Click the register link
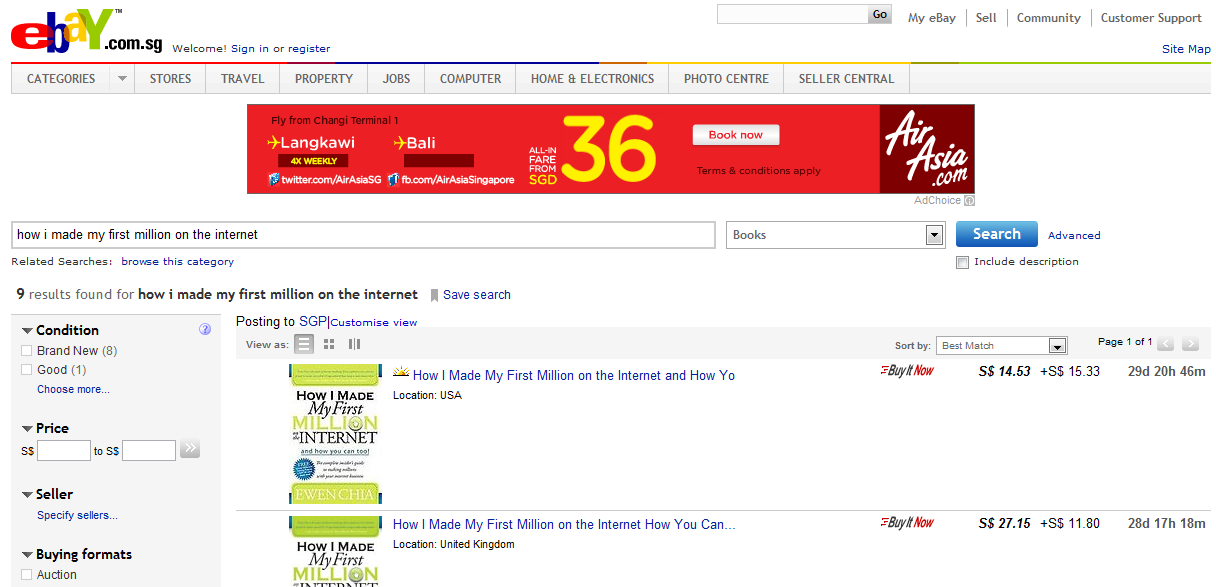Viewport: 1216px width, 587px height. point(309,49)
